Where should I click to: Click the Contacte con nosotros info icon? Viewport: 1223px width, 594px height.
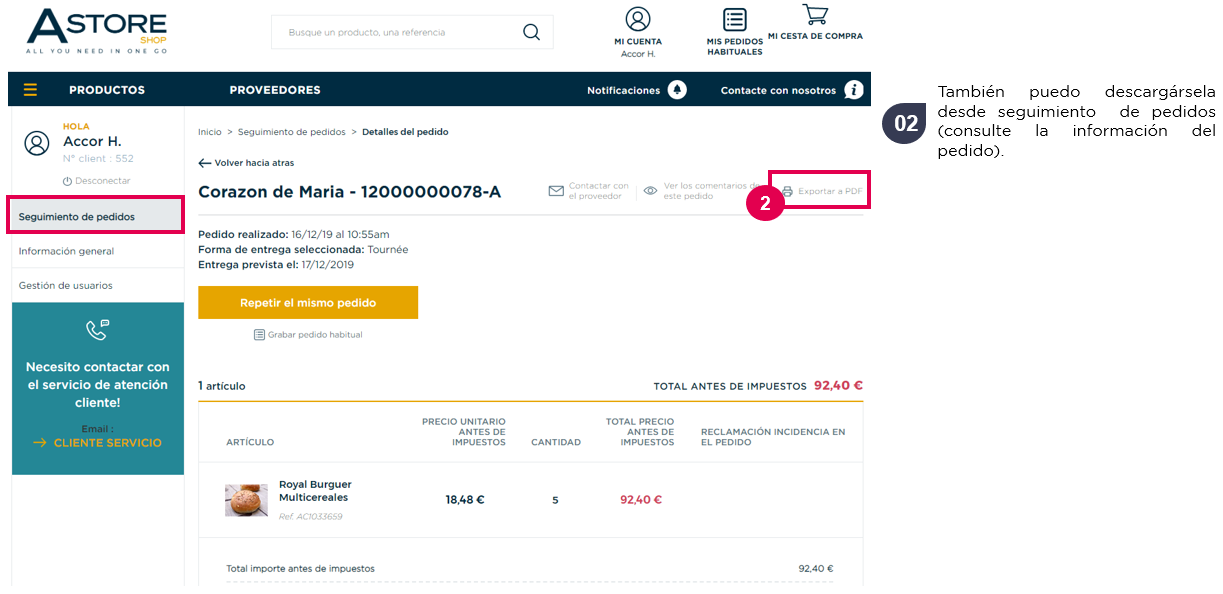pos(853,90)
